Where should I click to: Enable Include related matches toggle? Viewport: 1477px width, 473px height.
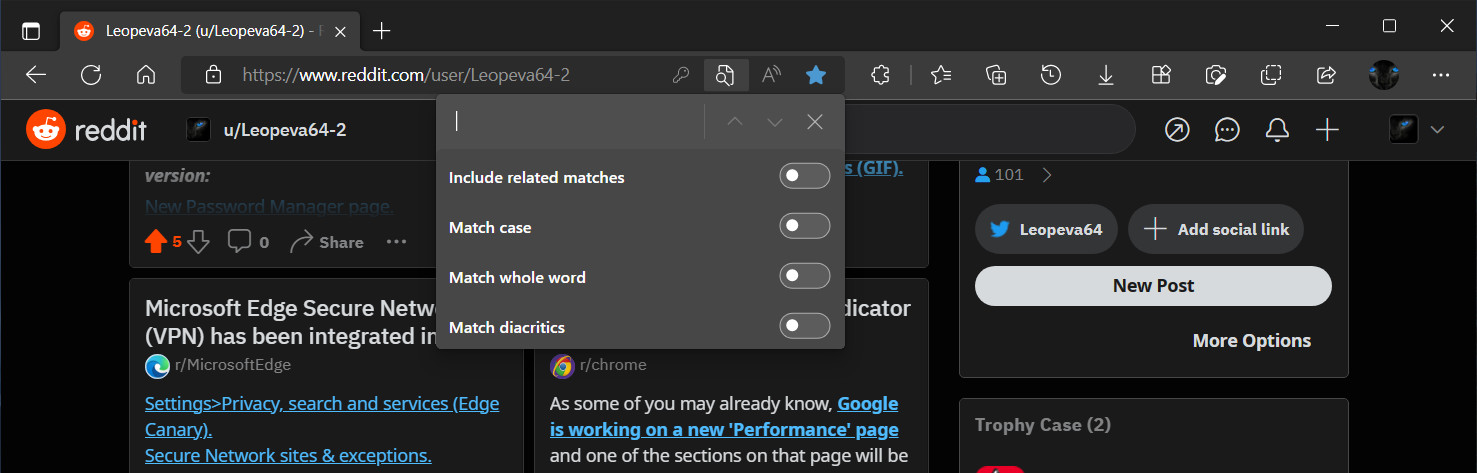coord(804,177)
